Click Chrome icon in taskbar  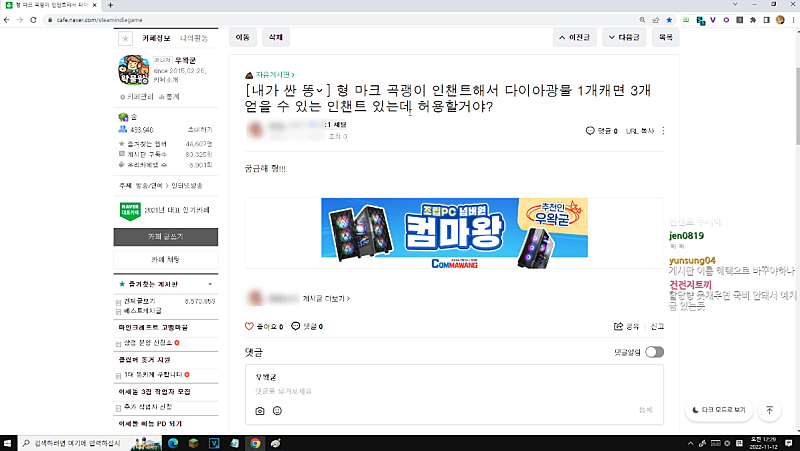(255, 443)
